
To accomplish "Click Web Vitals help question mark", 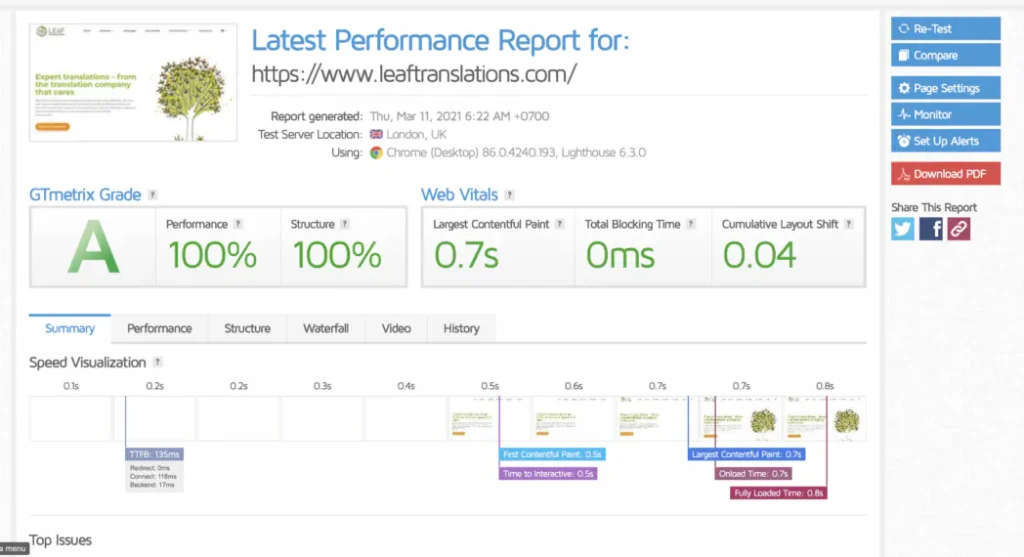I will point(509,195).
